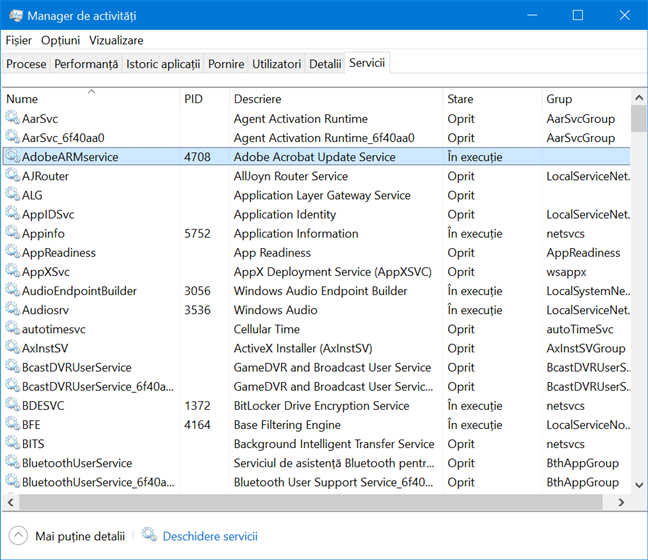Sort by the Stare column header
The width and height of the screenshot is (648, 560).
492,99
